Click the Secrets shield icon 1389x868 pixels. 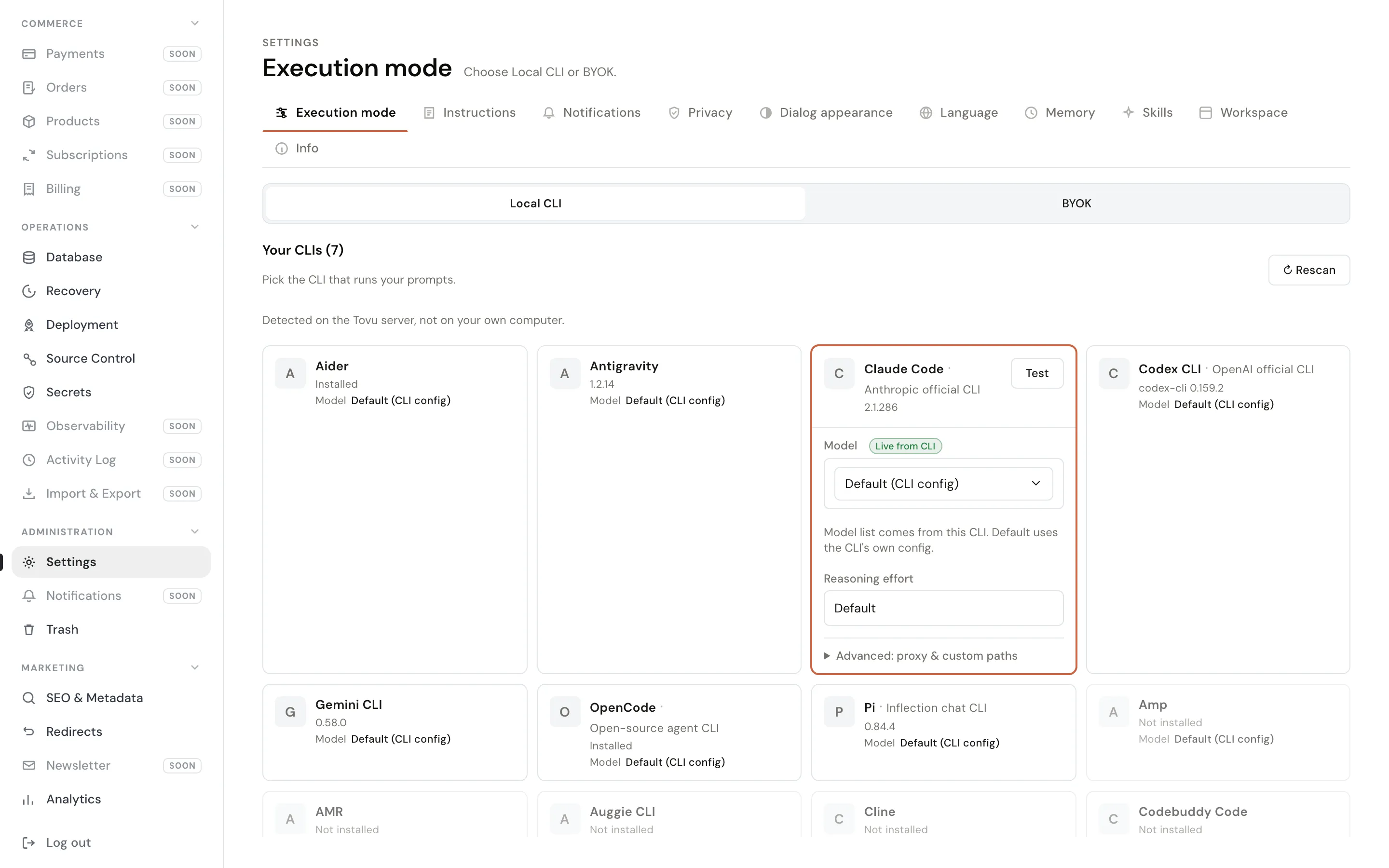pos(29,392)
